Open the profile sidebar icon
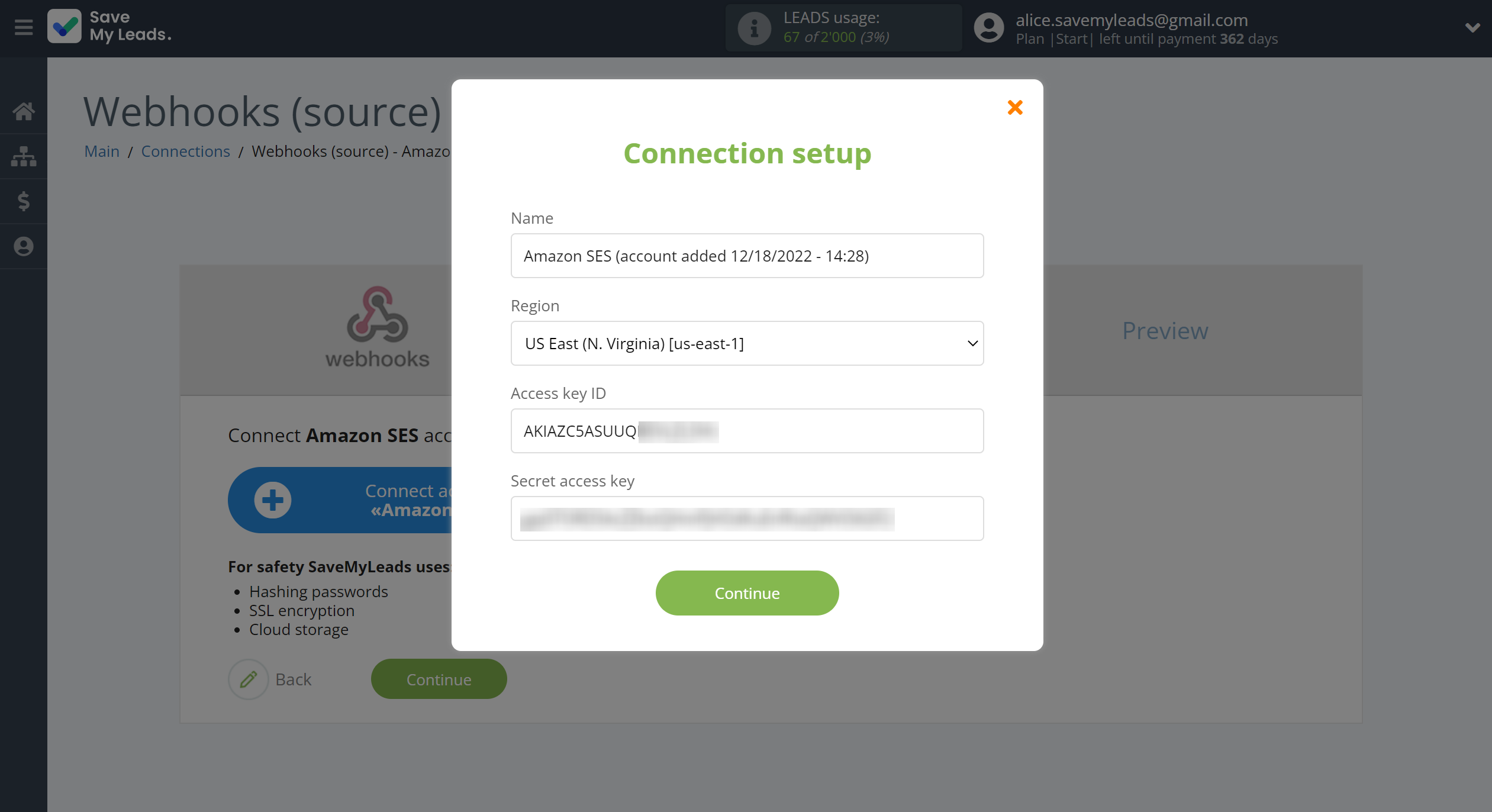 click(24, 246)
